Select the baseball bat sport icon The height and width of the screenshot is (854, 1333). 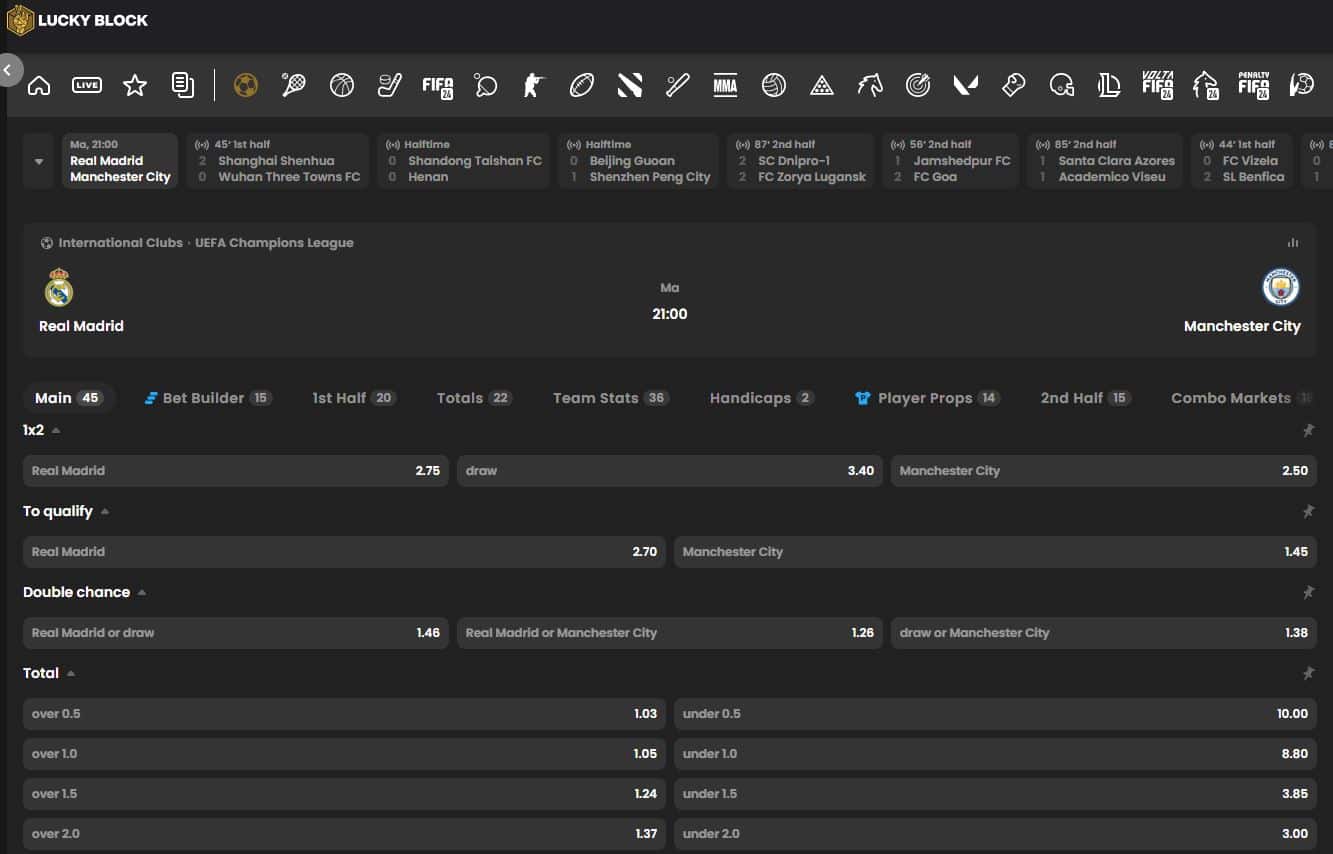678,86
